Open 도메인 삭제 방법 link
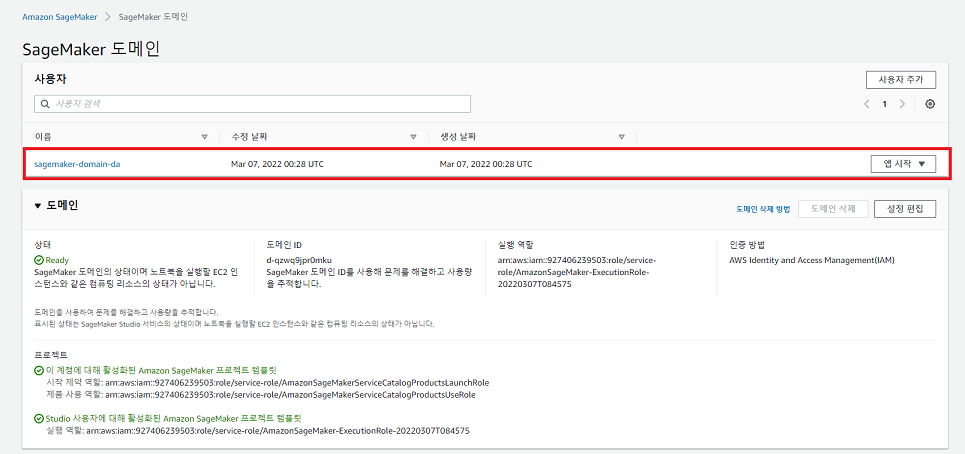 click(x=763, y=209)
